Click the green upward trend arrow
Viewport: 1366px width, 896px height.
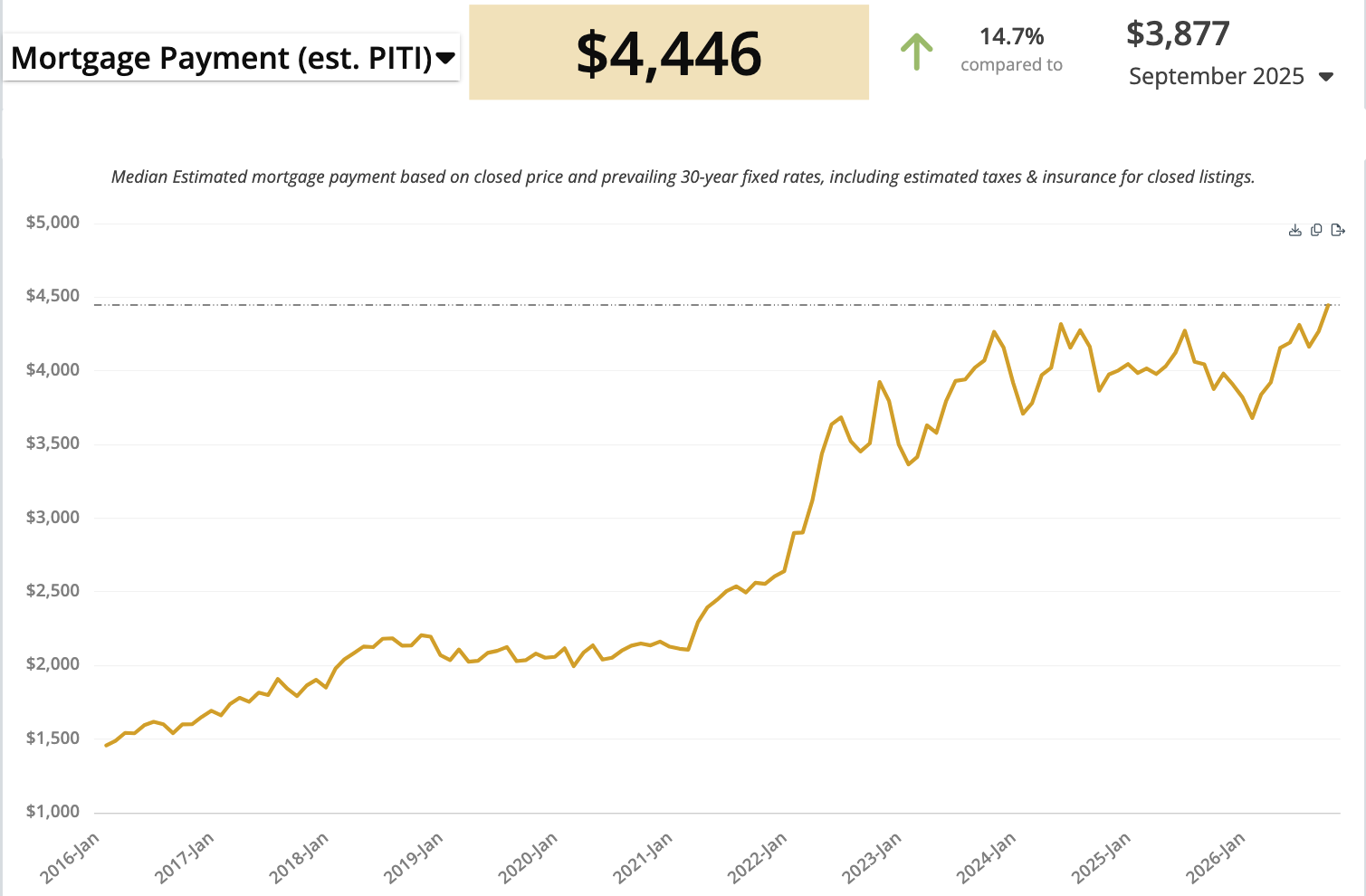click(916, 52)
